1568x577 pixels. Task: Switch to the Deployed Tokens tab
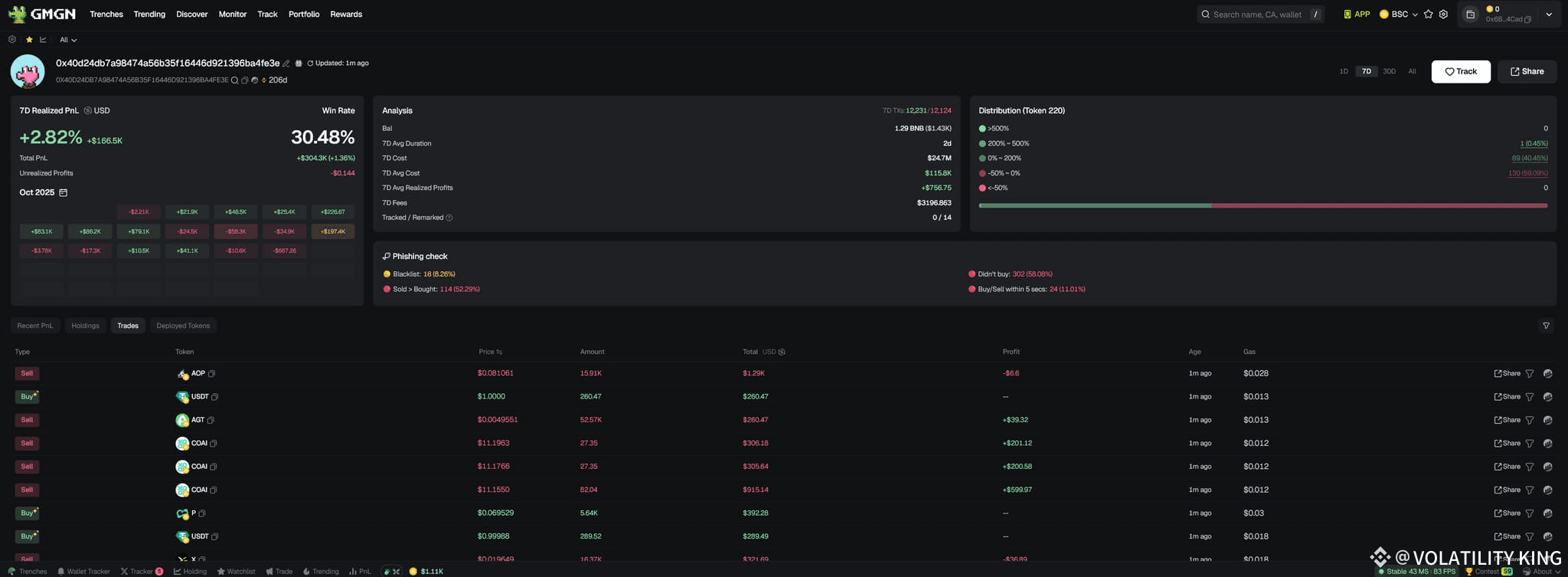click(183, 326)
